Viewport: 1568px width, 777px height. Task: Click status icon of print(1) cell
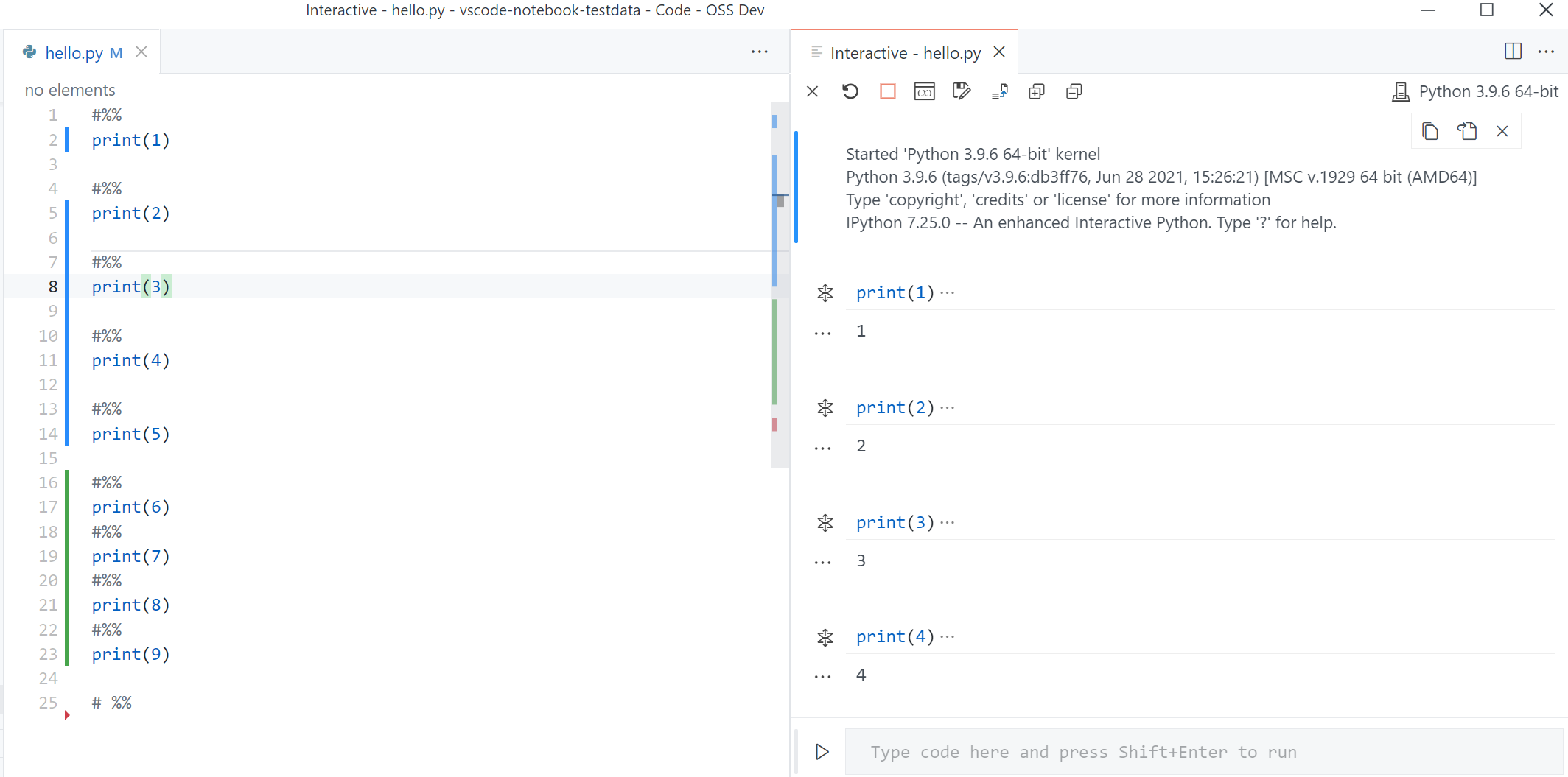[825, 293]
